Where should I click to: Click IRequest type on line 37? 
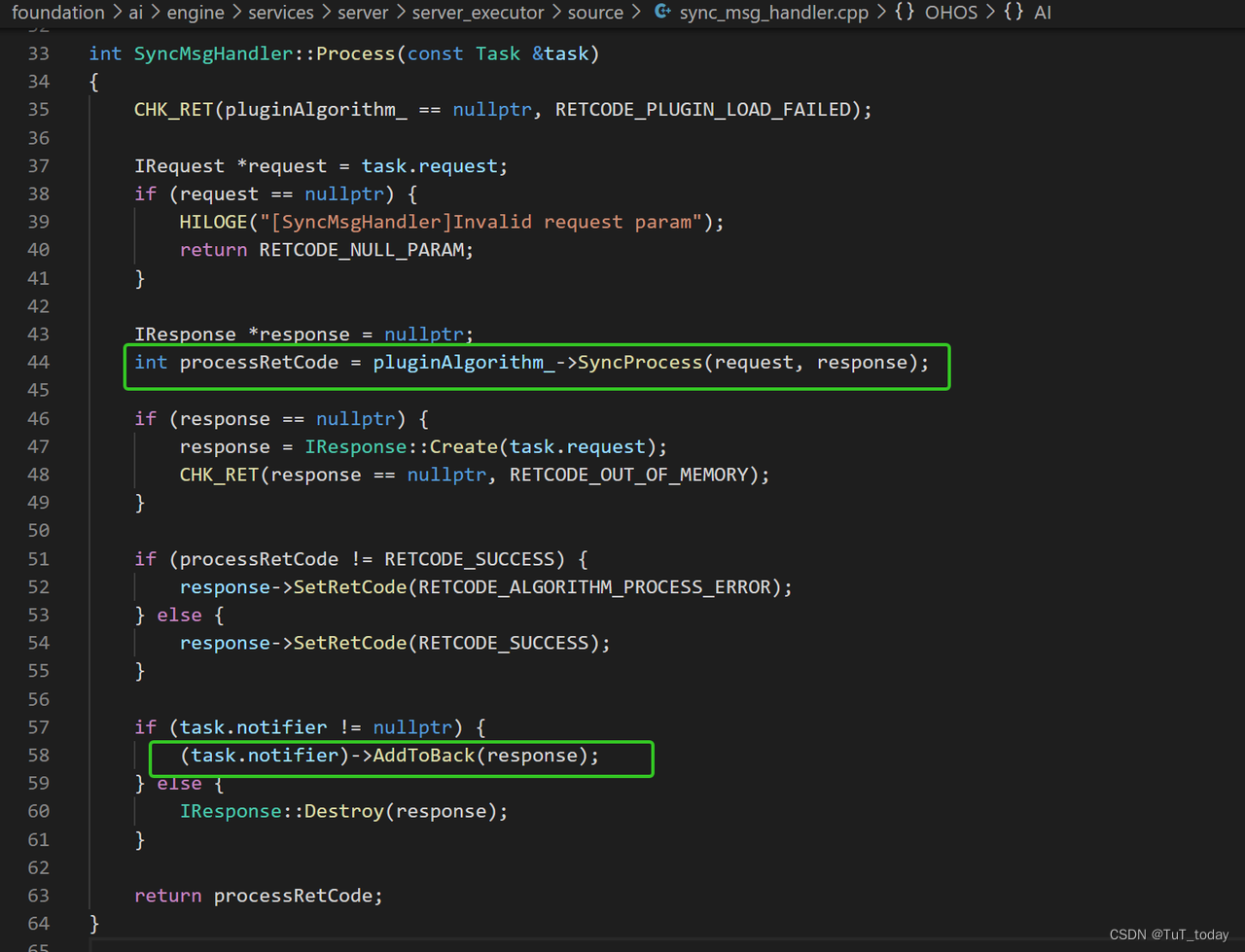[179, 165]
